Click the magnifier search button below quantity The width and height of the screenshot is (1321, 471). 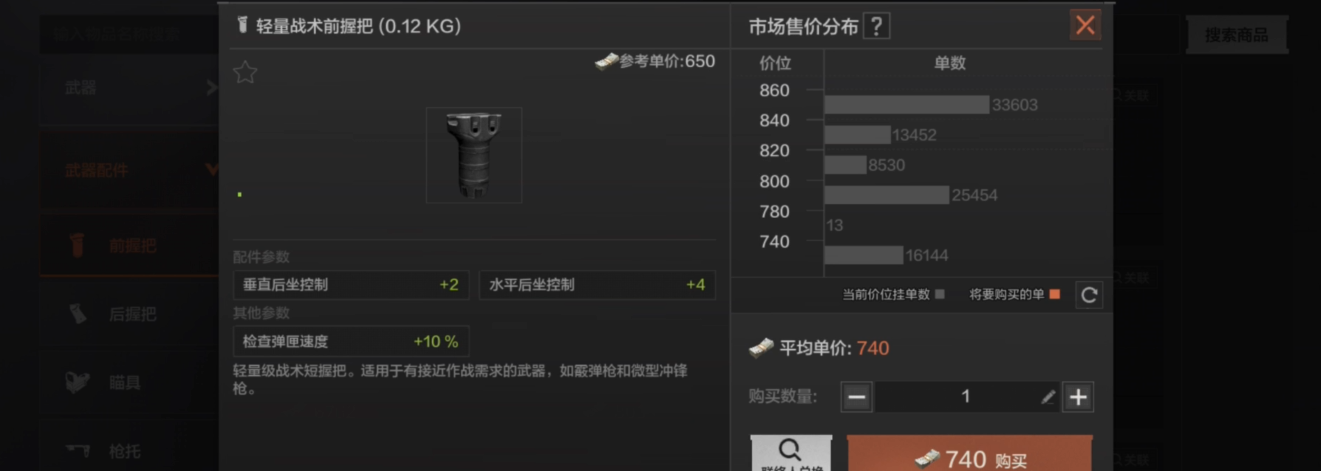click(791, 453)
